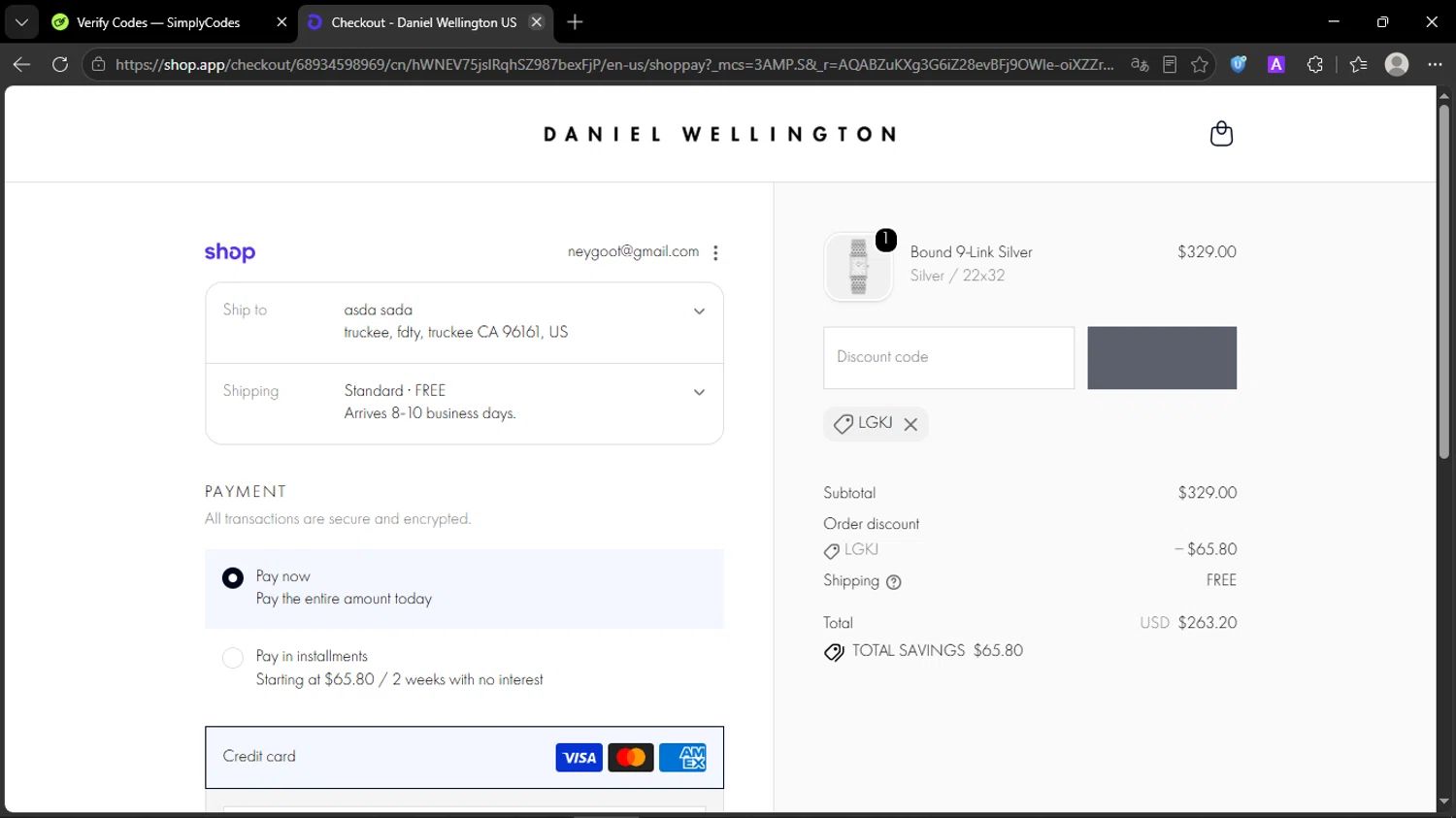
Task: Click the browser address bar URL
Action: pyautogui.click(x=614, y=64)
